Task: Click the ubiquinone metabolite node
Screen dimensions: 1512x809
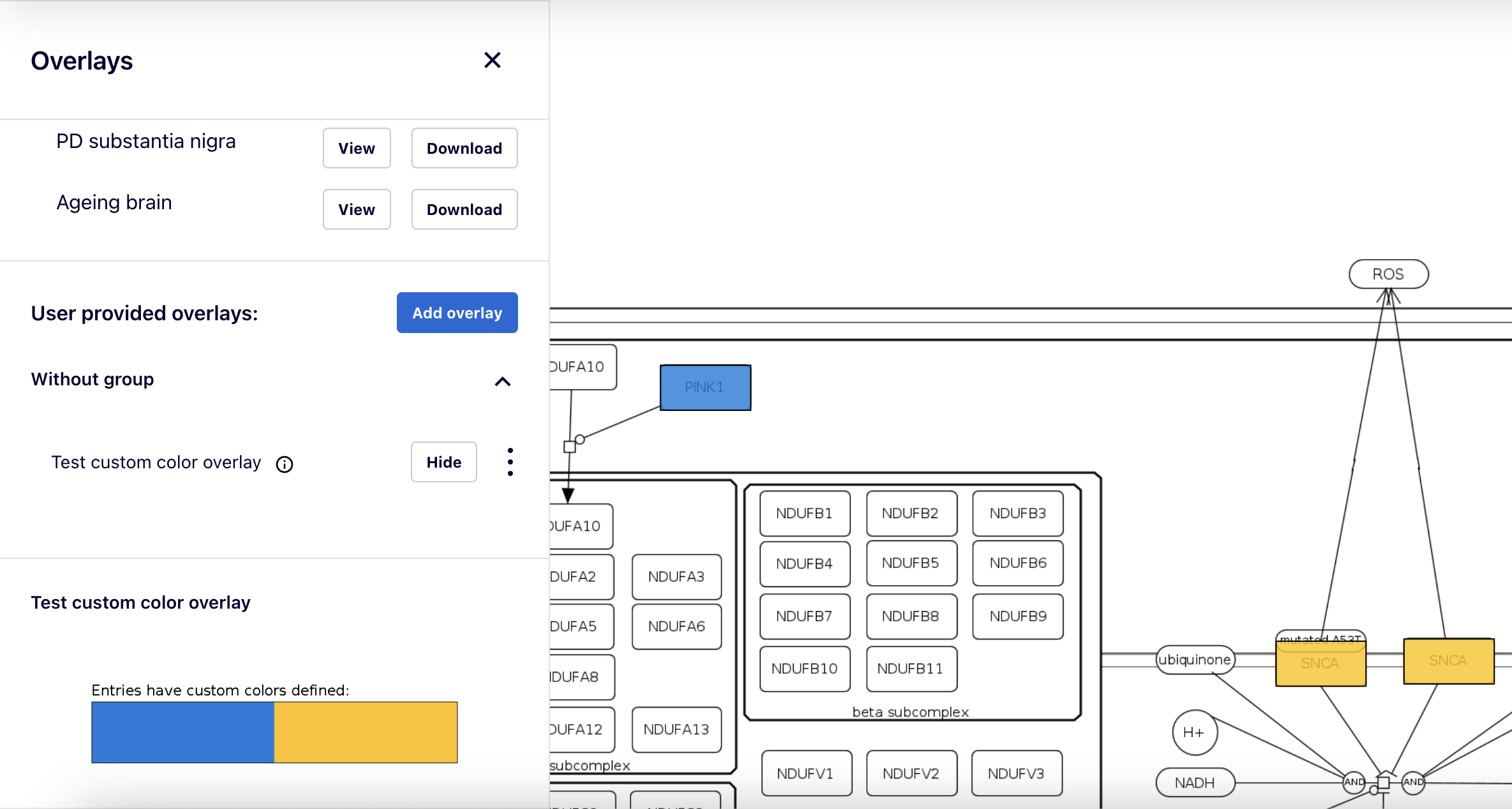Action: point(1194,660)
